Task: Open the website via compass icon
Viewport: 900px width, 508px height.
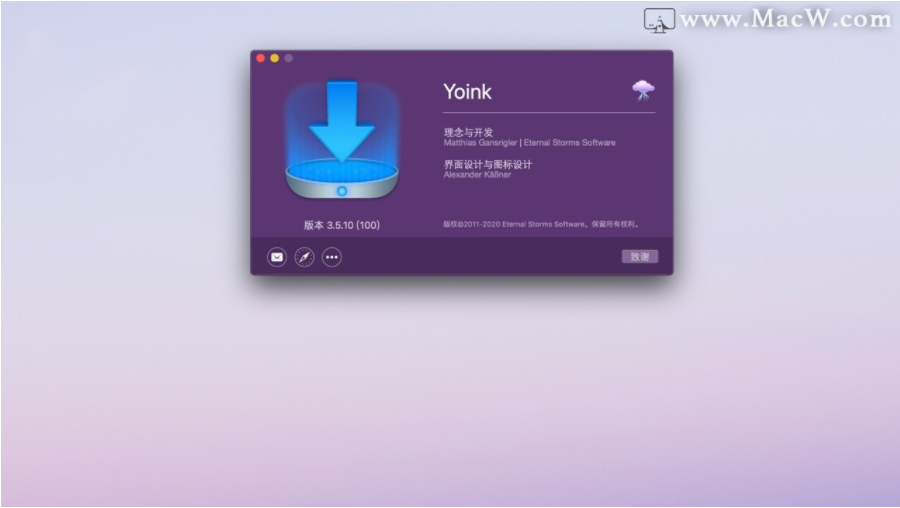Action: (304, 257)
